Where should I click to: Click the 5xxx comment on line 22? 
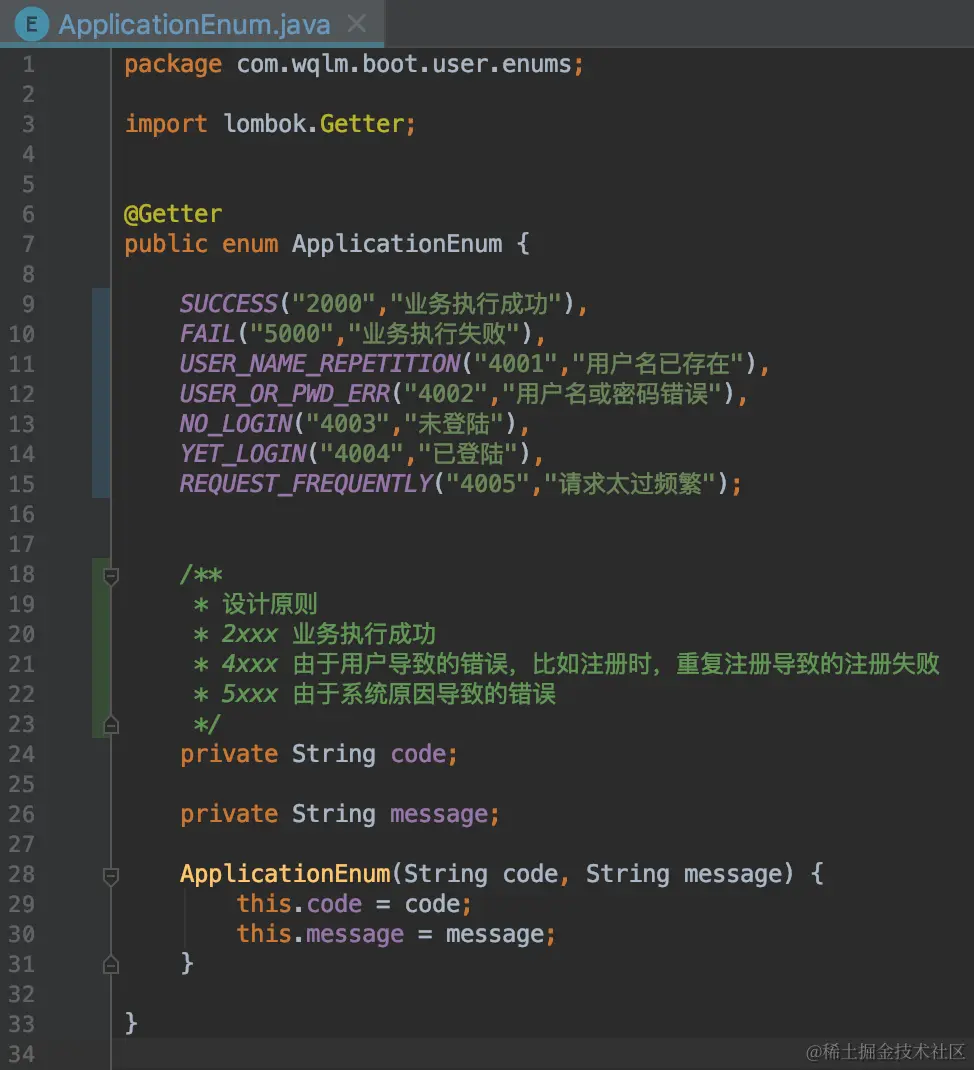[x=375, y=694]
